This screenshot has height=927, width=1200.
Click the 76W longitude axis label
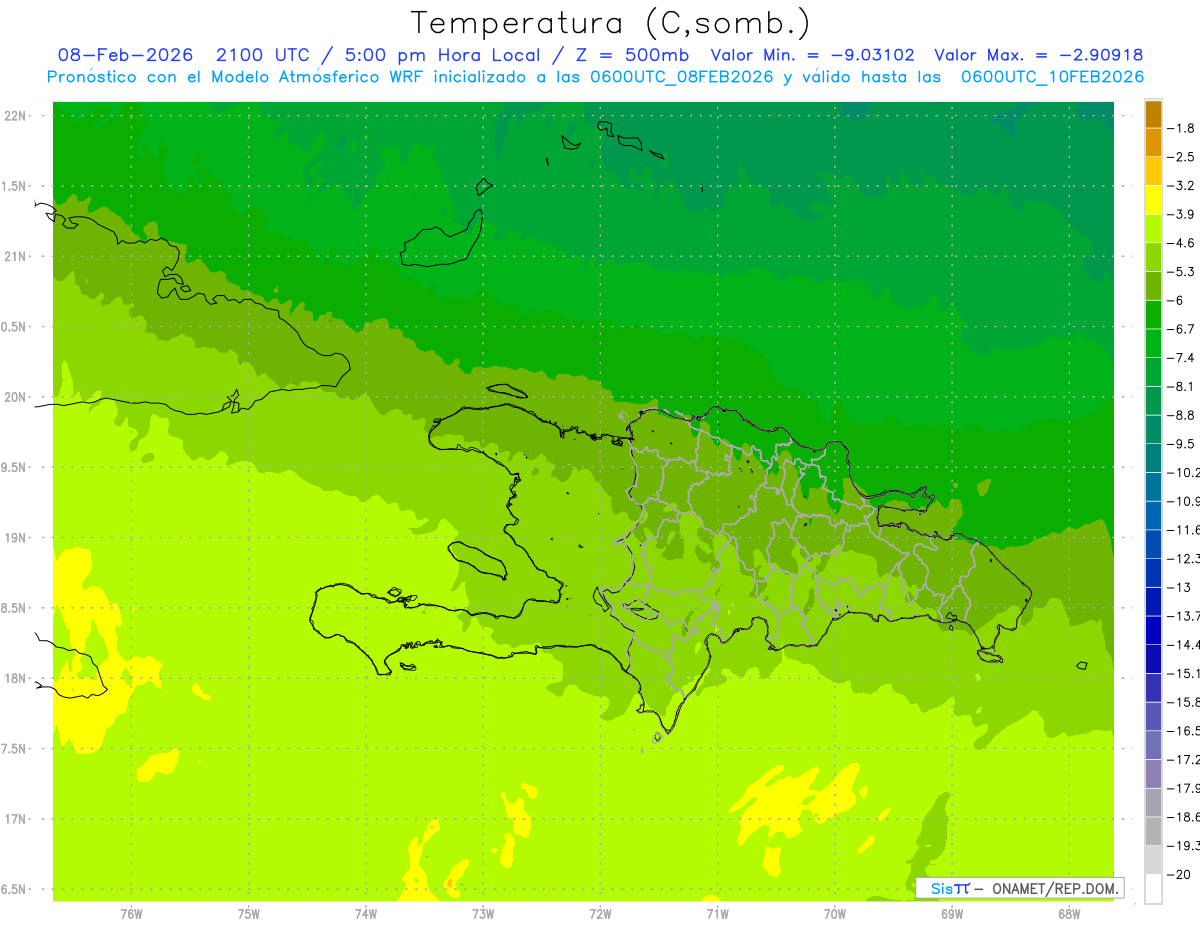point(131,914)
